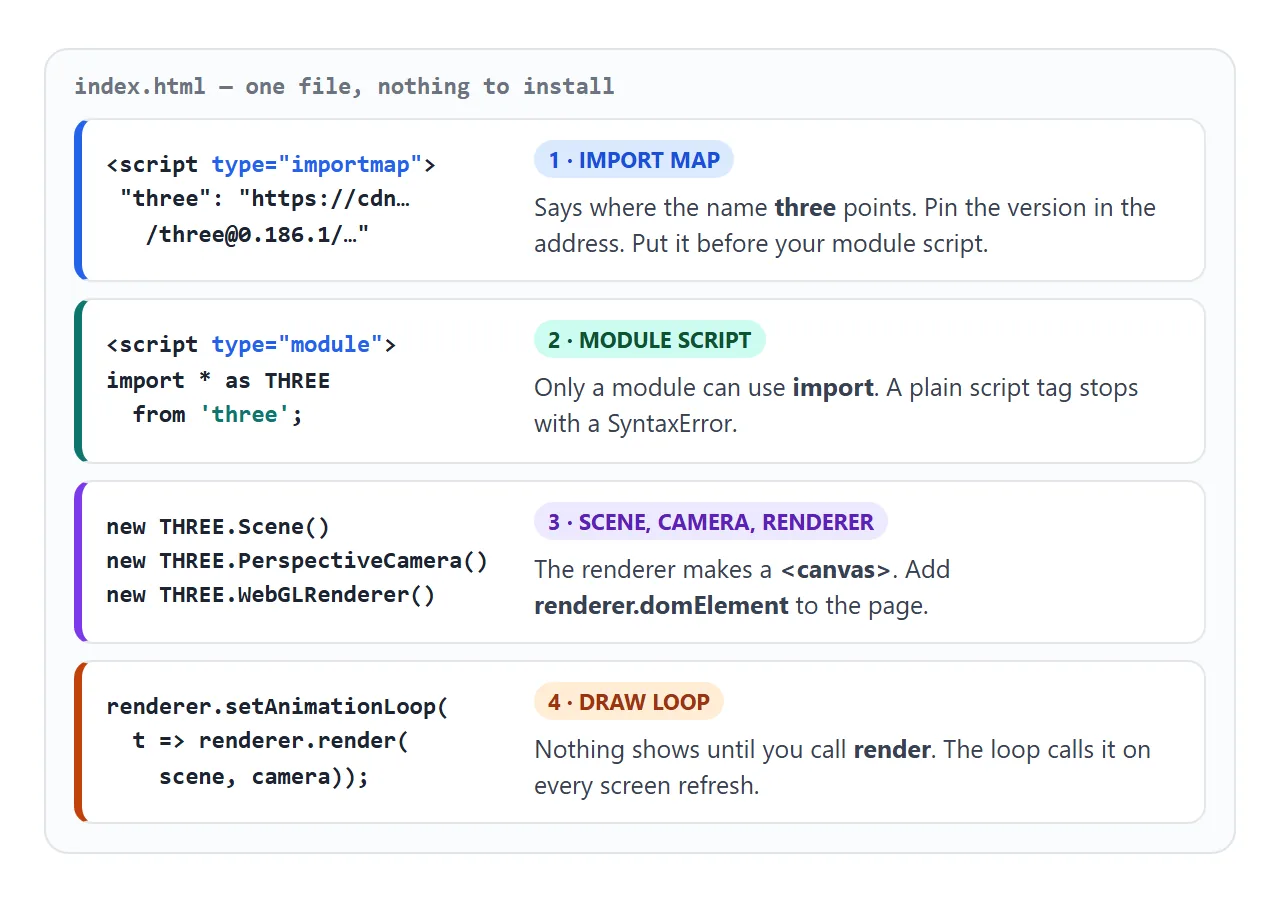
Task: Click the code line 'renderer.setAnimationLoop('
Action: tap(278, 707)
